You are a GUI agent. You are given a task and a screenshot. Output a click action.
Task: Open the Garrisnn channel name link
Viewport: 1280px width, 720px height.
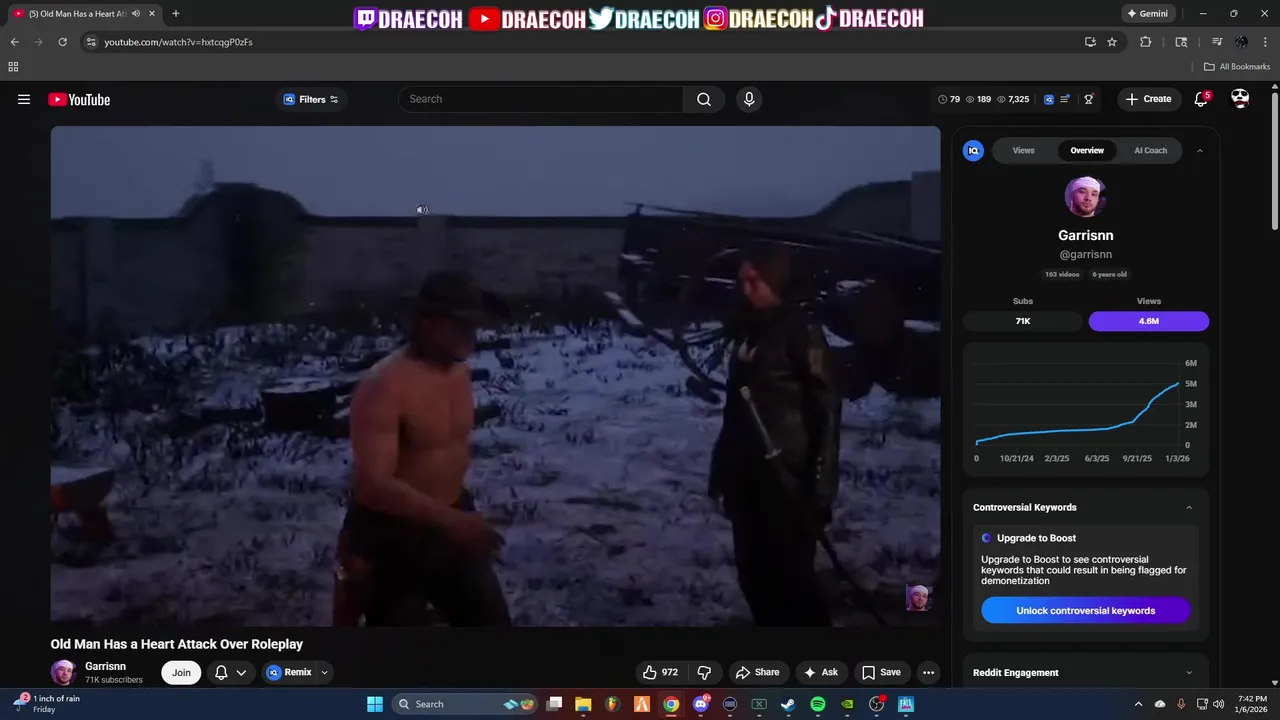[105, 666]
